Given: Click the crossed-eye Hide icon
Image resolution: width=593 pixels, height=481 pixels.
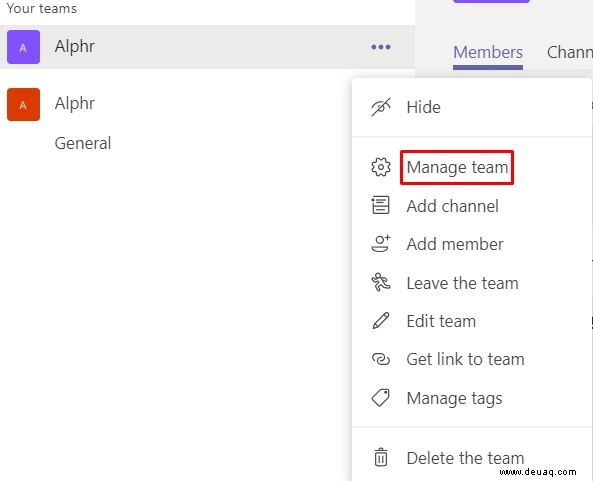Looking at the screenshot, I should point(381,107).
